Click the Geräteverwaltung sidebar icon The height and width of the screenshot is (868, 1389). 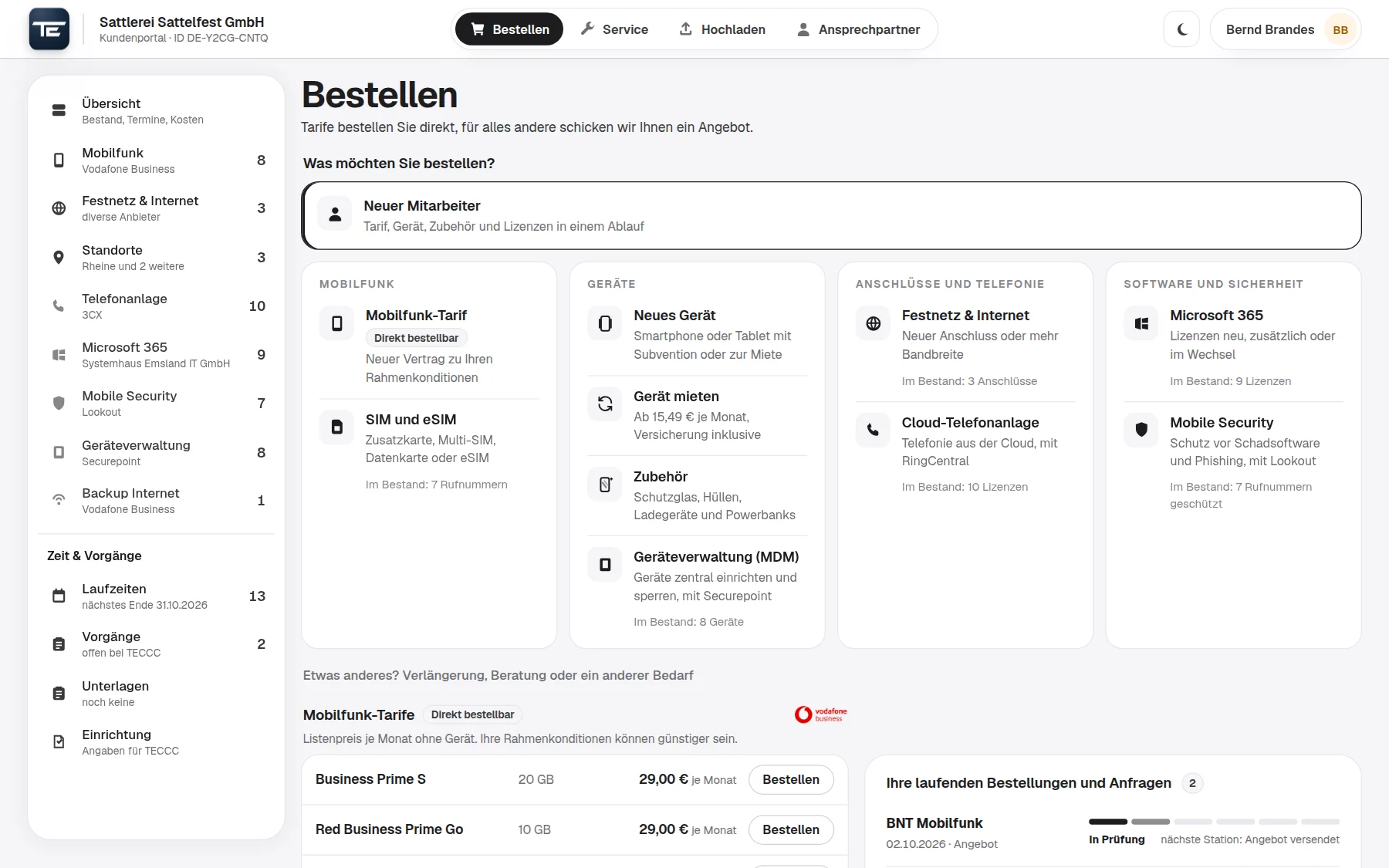(59, 452)
